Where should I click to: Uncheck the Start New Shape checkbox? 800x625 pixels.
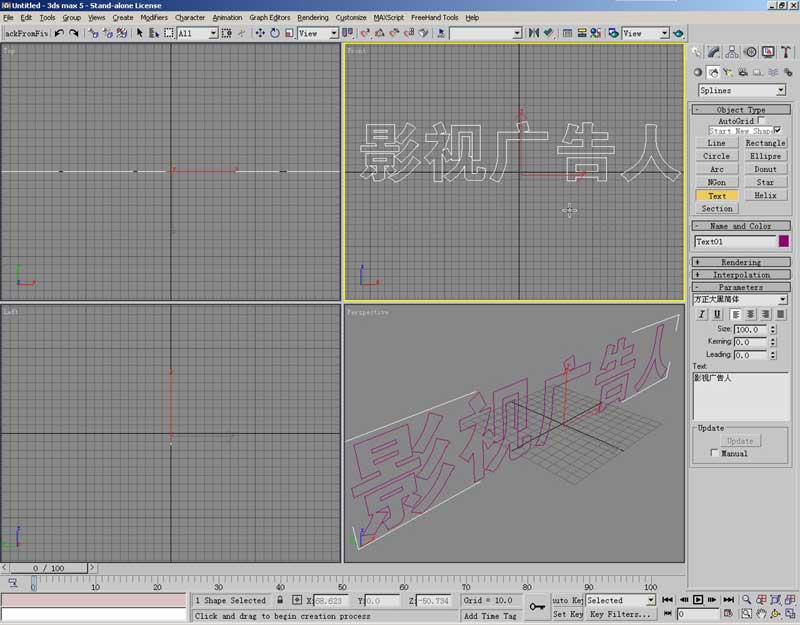777,130
